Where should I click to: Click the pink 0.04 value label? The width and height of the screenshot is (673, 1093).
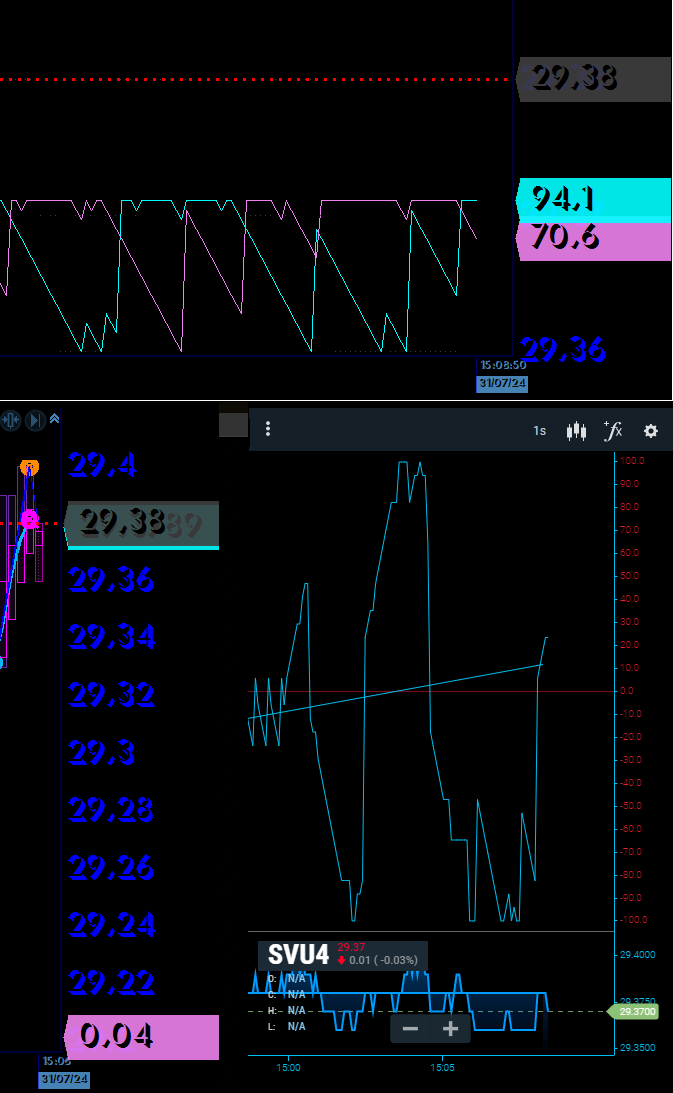(x=141, y=1037)
